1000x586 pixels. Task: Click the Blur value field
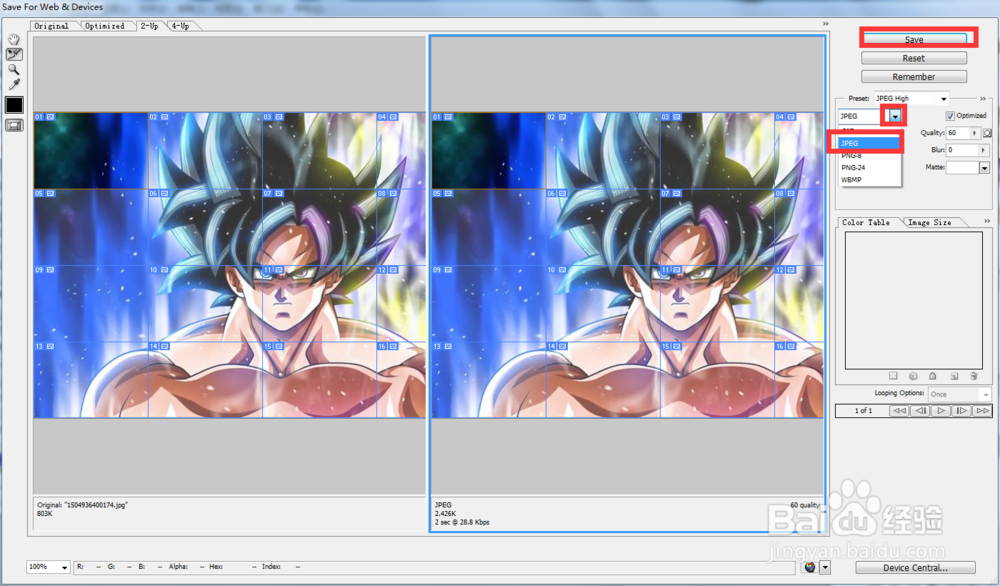[x=962, y=150]
